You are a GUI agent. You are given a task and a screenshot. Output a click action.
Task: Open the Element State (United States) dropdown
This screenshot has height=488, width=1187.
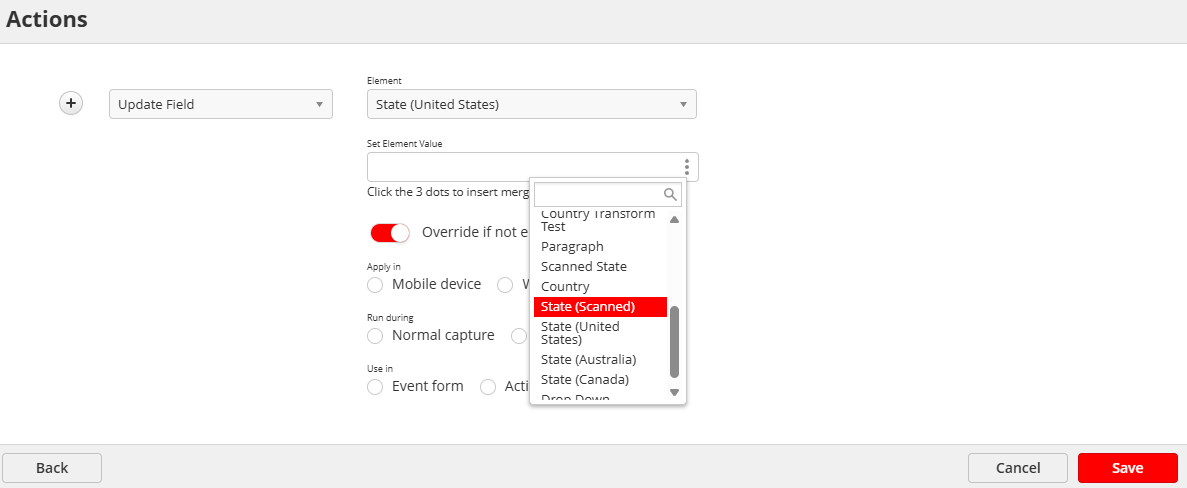pos(531,104)
